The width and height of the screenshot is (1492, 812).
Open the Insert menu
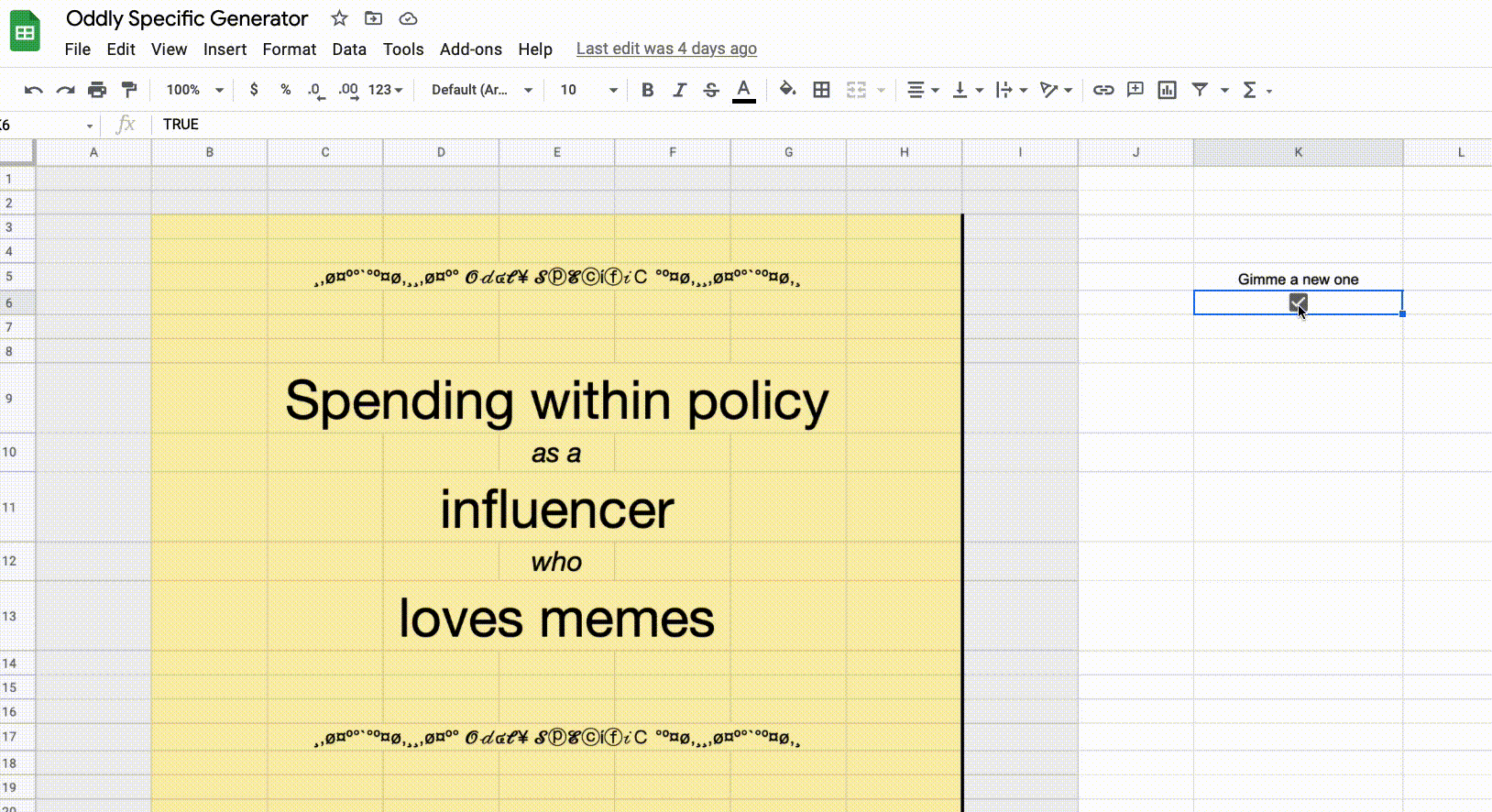[x=225, y=49]
